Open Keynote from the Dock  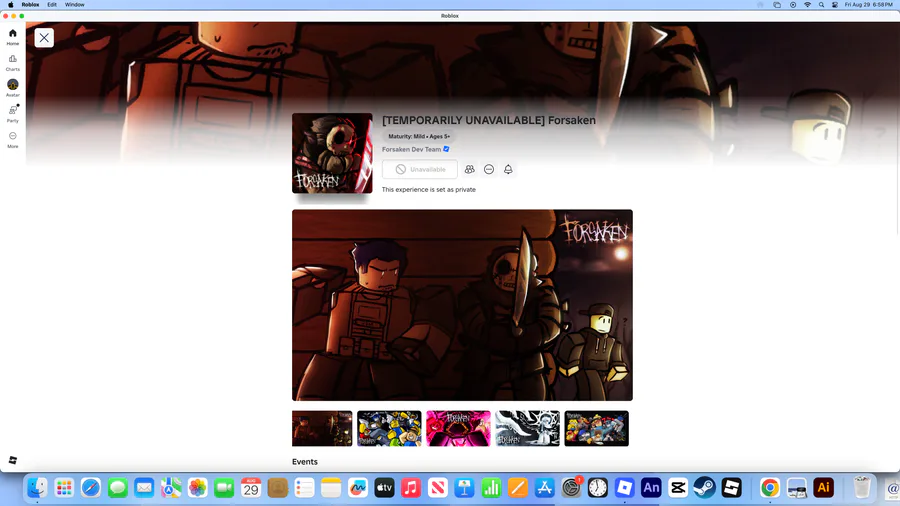pos(464,488)
